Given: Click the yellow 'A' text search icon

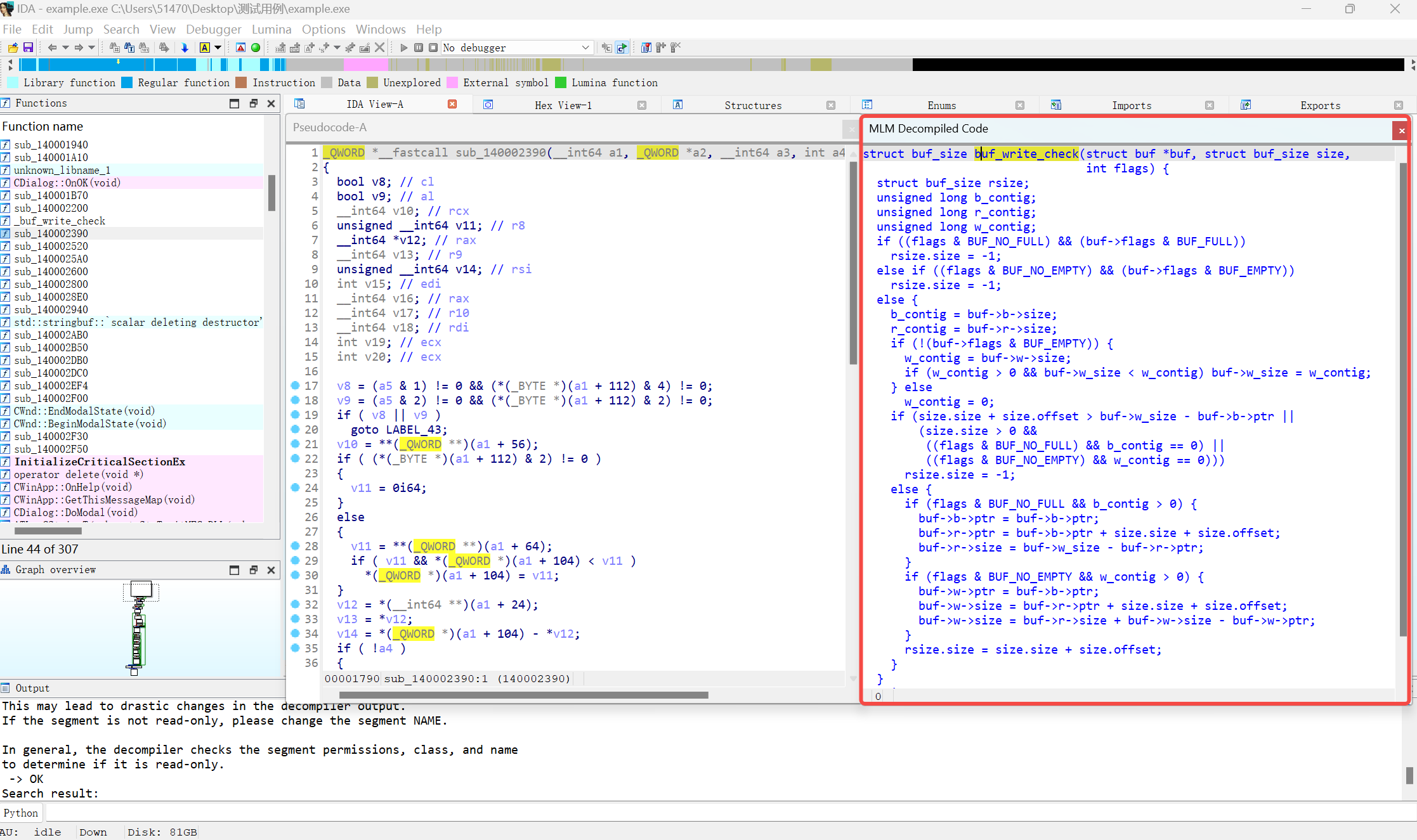Looking at the screenshot, I should click(204, 48).
